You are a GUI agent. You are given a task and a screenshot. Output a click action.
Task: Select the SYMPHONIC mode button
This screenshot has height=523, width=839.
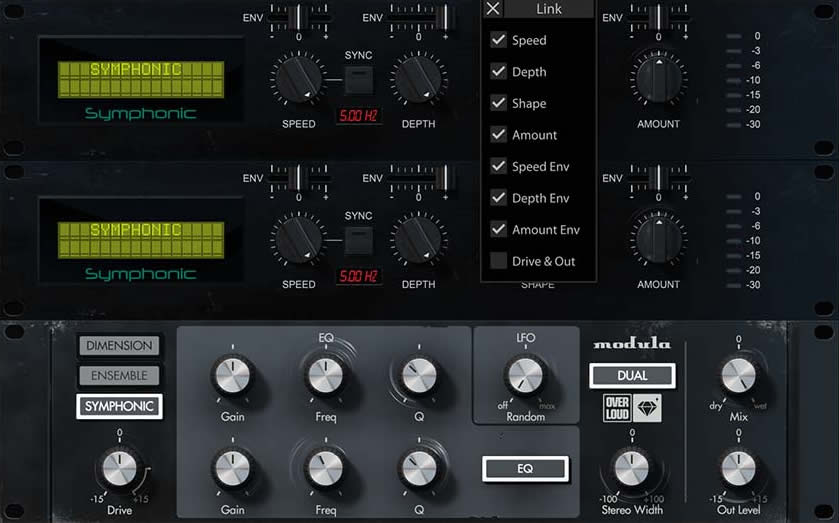(x=119, y=406)
